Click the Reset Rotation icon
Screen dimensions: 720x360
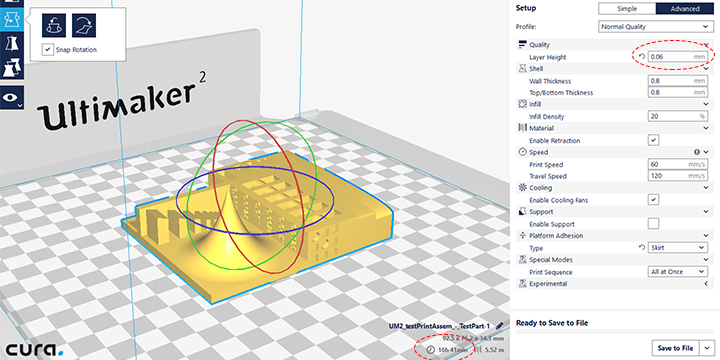[54, 25]
